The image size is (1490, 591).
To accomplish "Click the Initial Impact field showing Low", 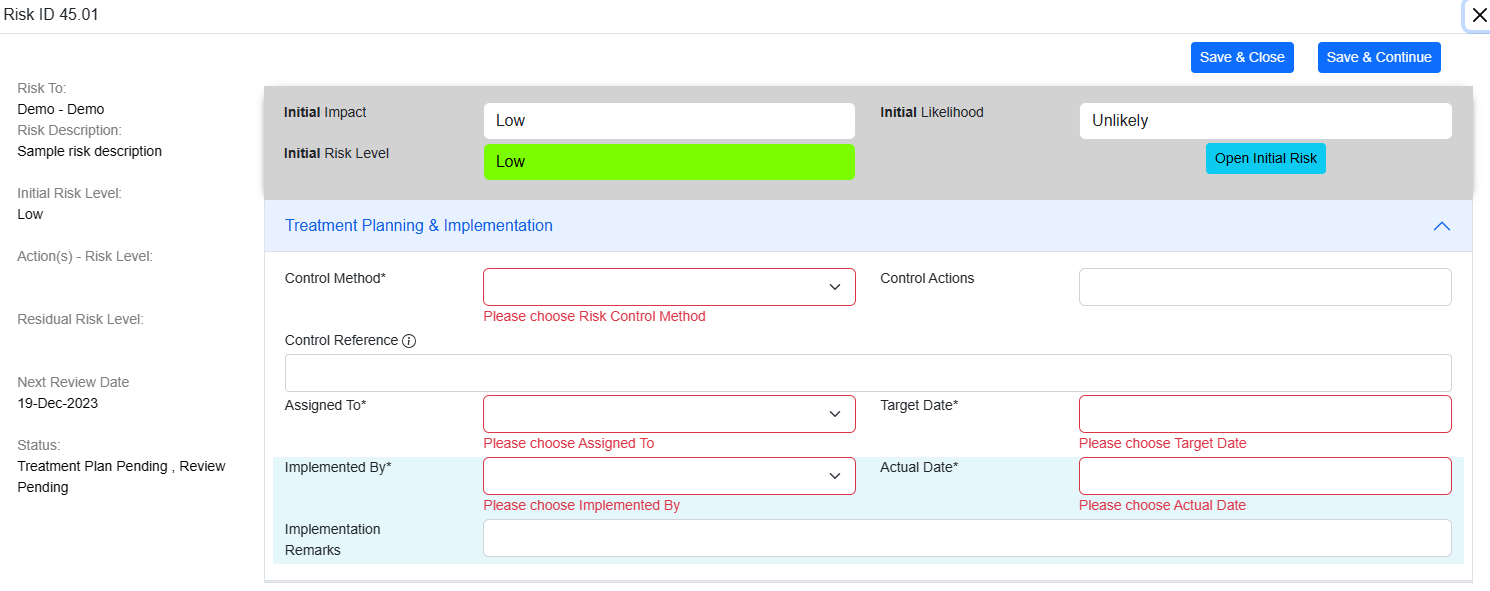I will (x=669, y=121).
